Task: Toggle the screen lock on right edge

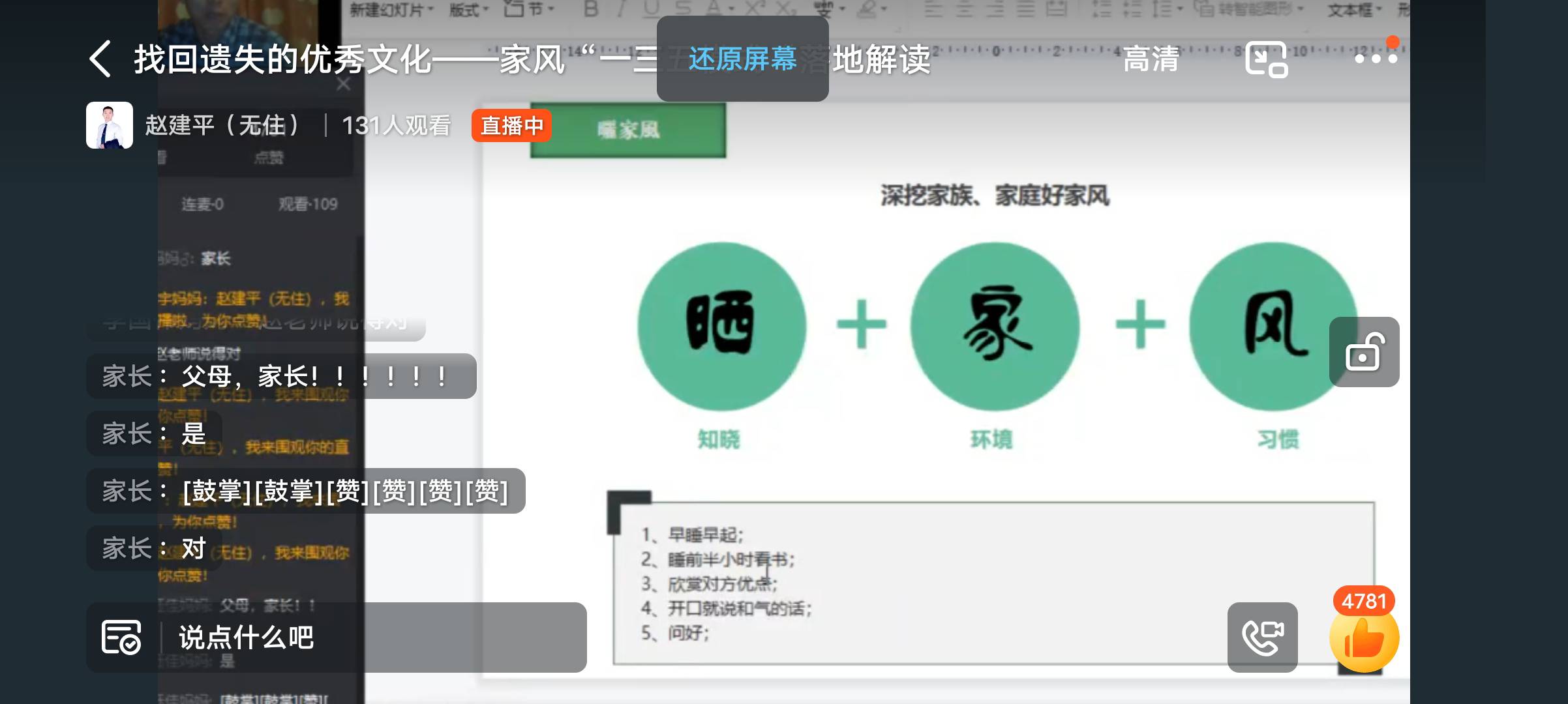Action: tap(1363, 352)
